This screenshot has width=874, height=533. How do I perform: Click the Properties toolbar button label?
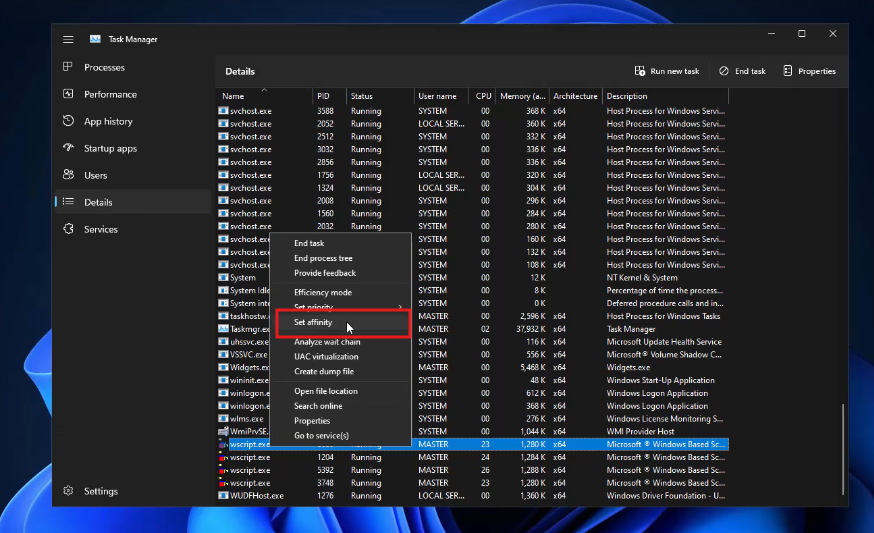click(x=817, y=71)
